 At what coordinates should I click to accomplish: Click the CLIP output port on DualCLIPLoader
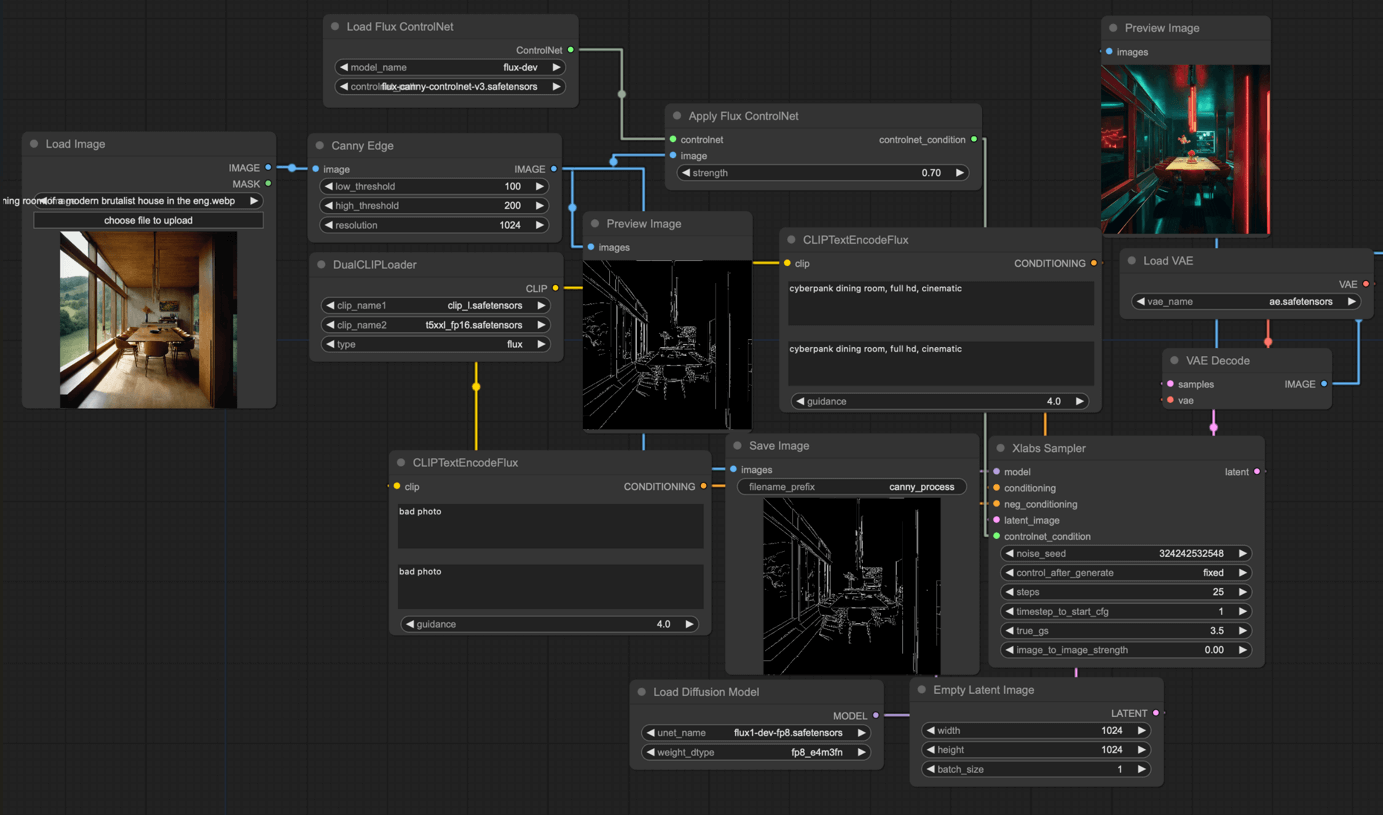(555, 288)
